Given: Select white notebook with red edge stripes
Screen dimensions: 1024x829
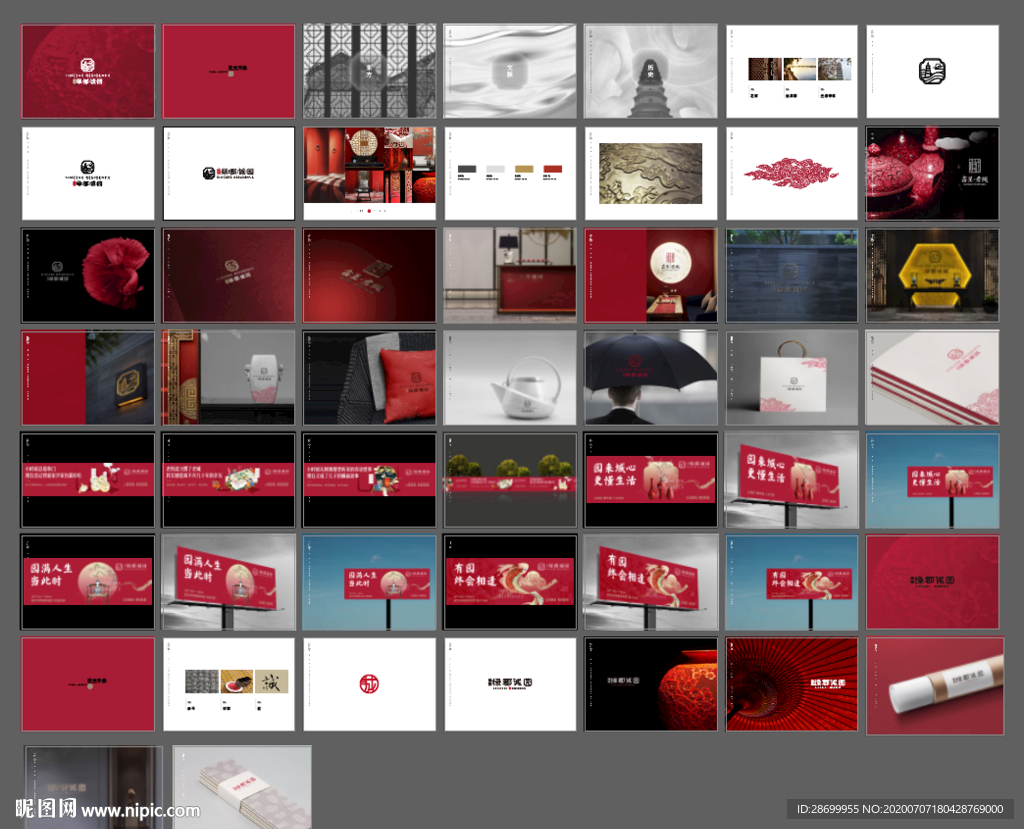Looking at the screenshot, I should 933,377.
